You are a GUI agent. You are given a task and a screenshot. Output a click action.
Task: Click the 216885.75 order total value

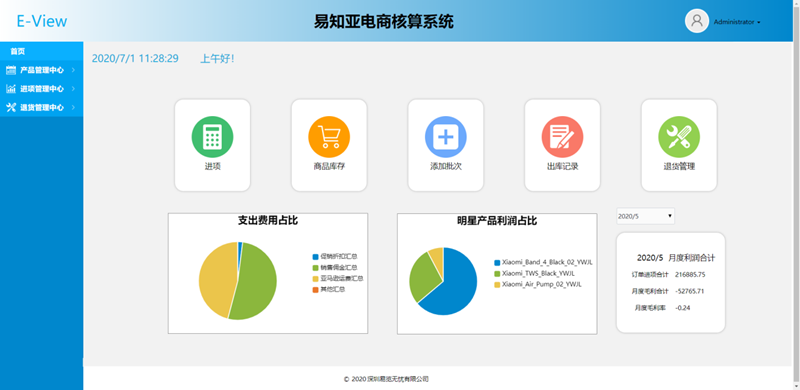[x=690, y=275]
